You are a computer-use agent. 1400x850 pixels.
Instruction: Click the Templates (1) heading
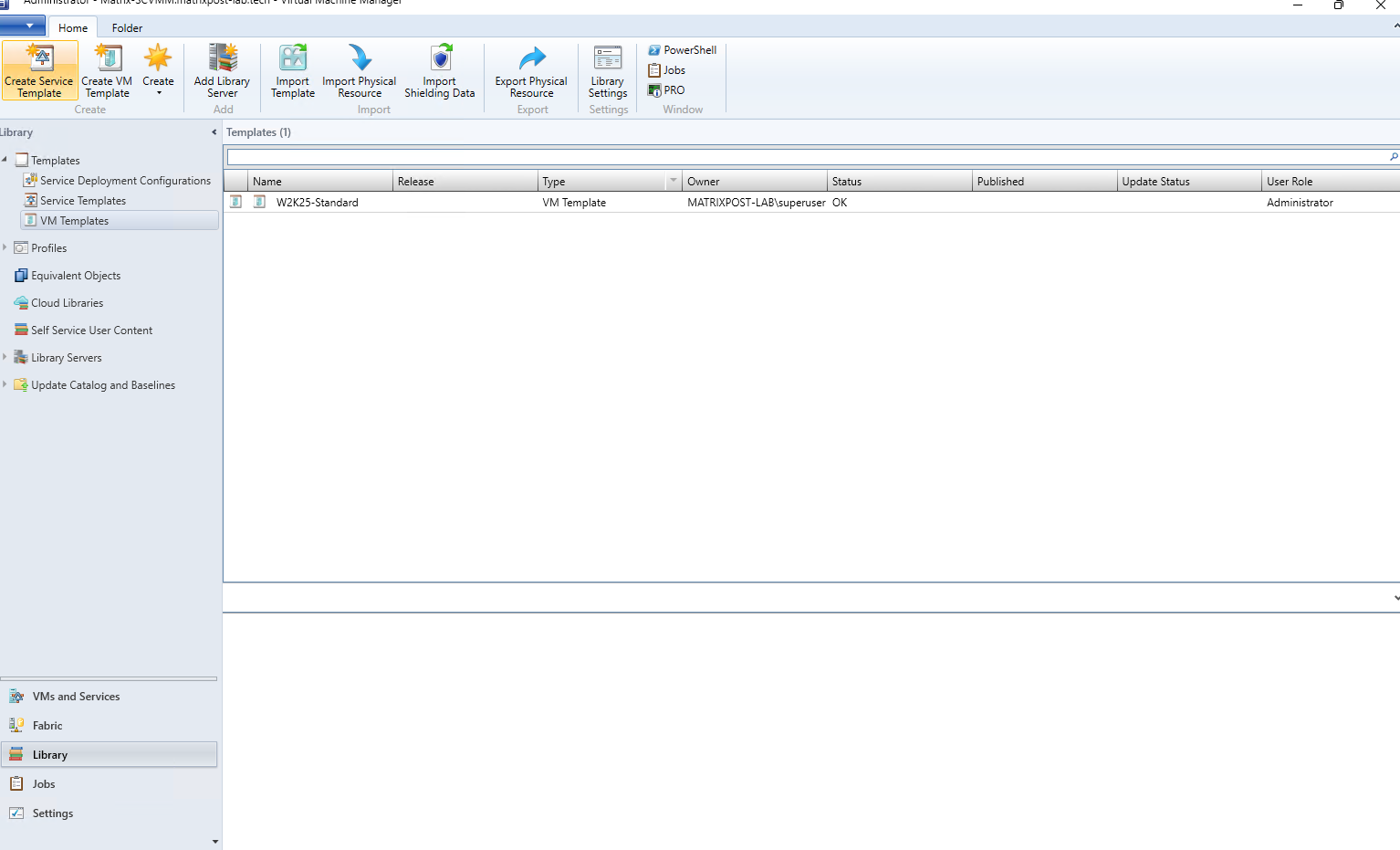pyautogui.click(x=258, y=132)
